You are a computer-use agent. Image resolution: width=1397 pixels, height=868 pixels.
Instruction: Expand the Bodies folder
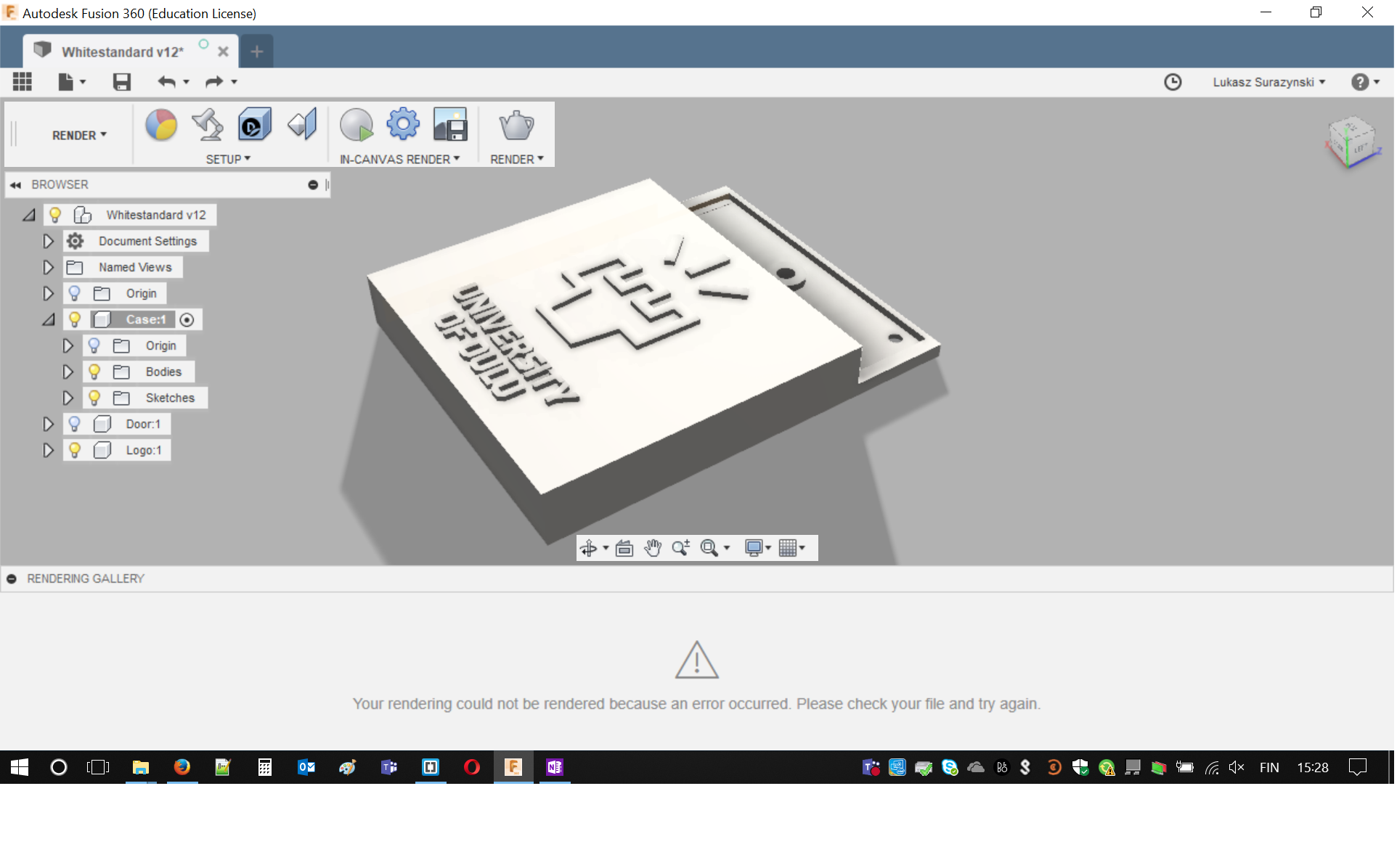68,372
